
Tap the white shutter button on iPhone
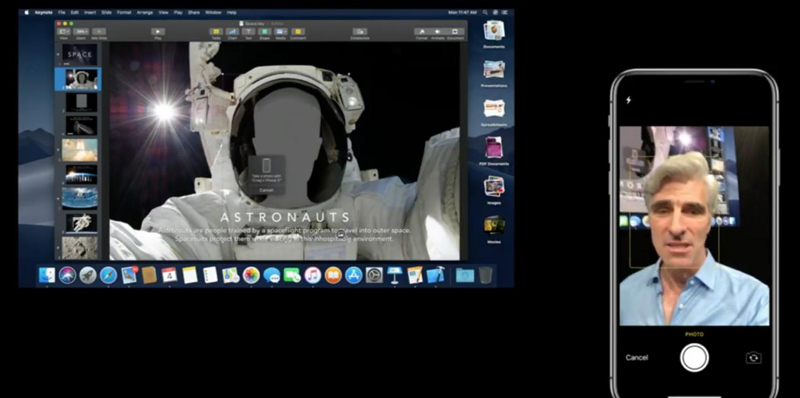click(694, 358)
